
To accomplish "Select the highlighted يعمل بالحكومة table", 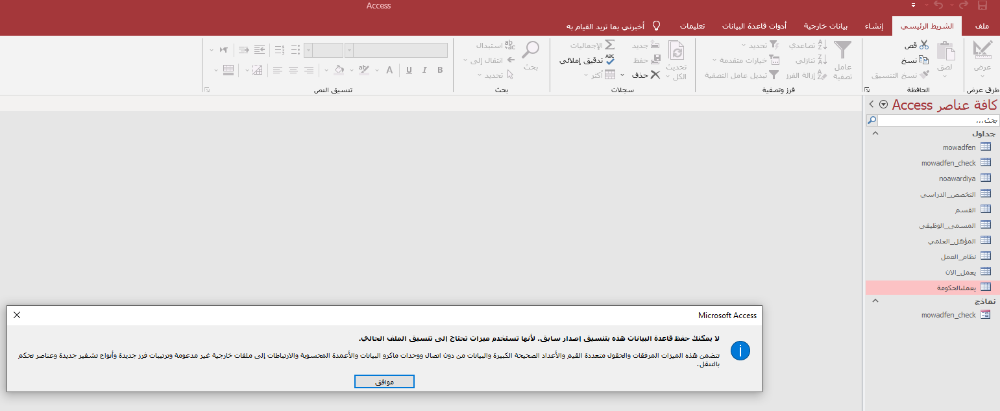I will click(x=930, y=287).
